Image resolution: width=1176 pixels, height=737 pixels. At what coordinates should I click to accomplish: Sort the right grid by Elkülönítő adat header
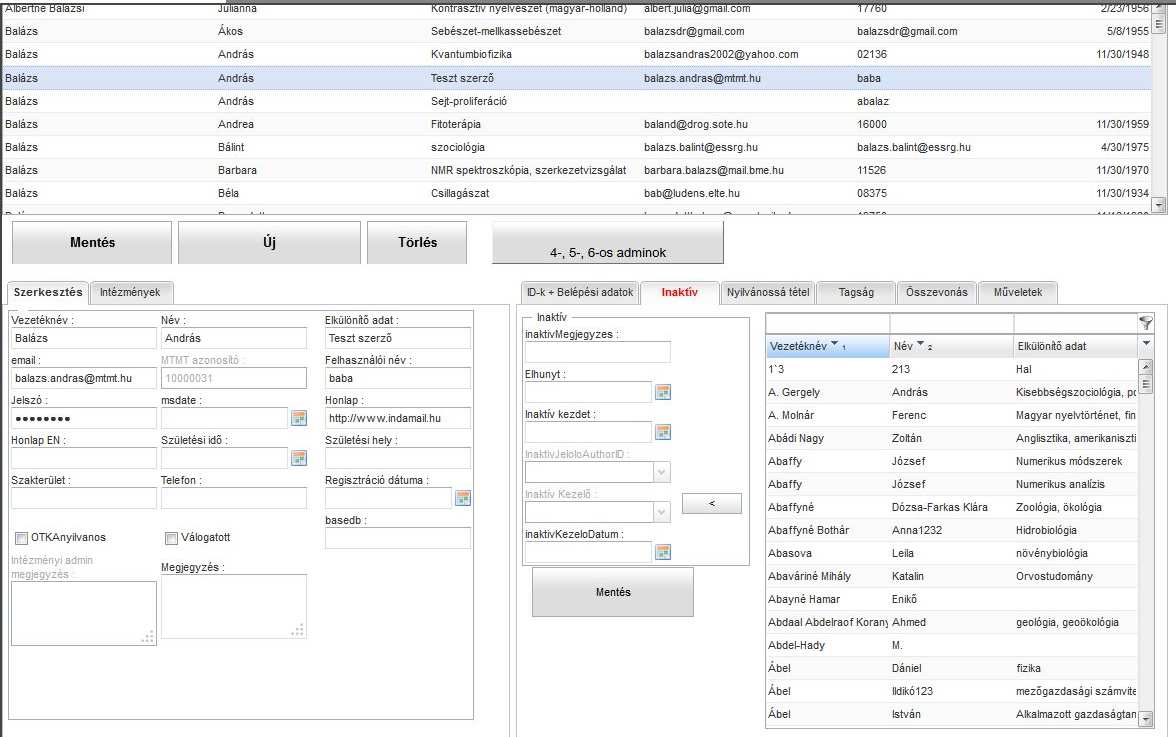click(1076, 346)
